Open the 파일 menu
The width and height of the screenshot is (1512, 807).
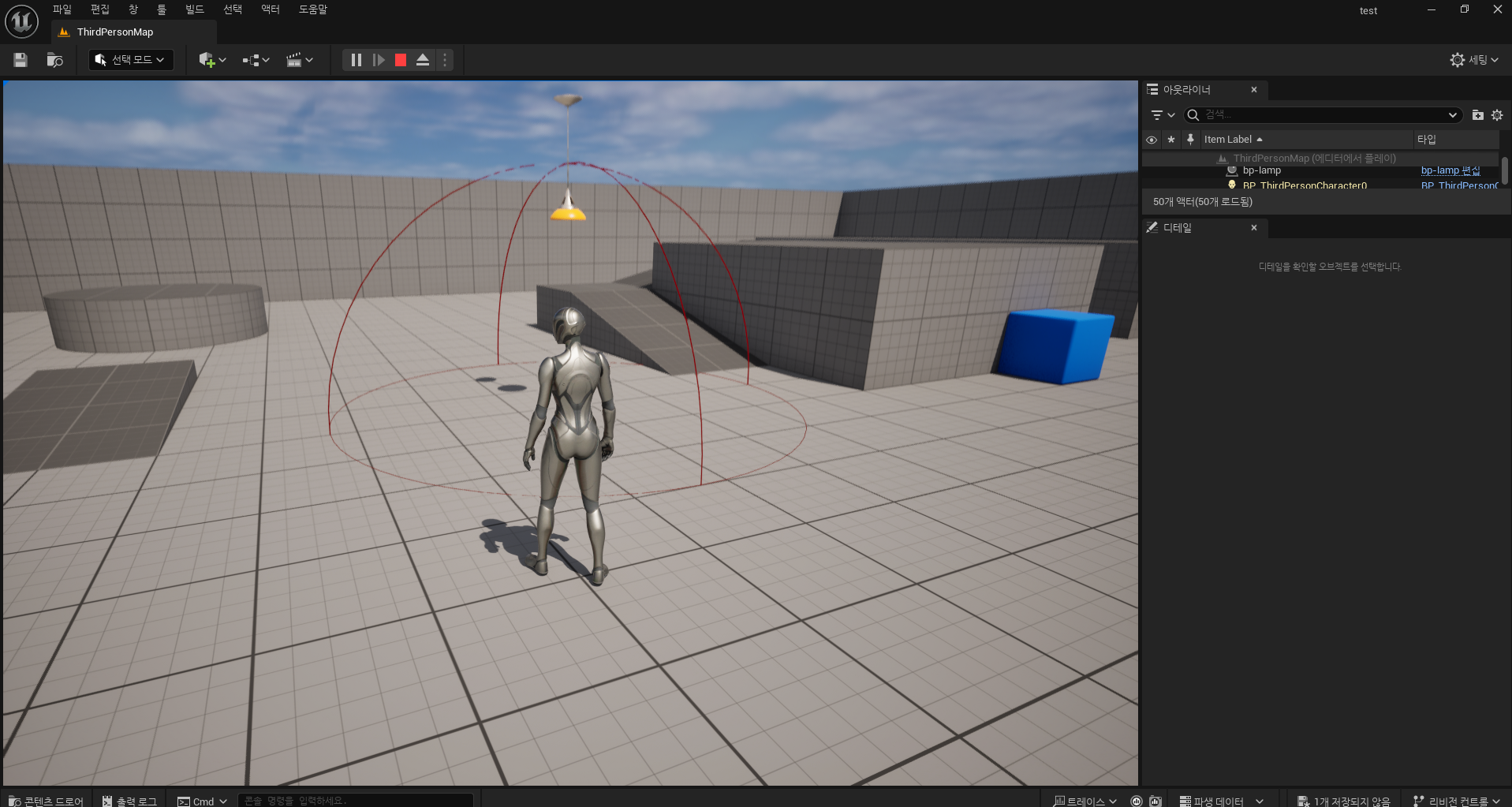62,9
